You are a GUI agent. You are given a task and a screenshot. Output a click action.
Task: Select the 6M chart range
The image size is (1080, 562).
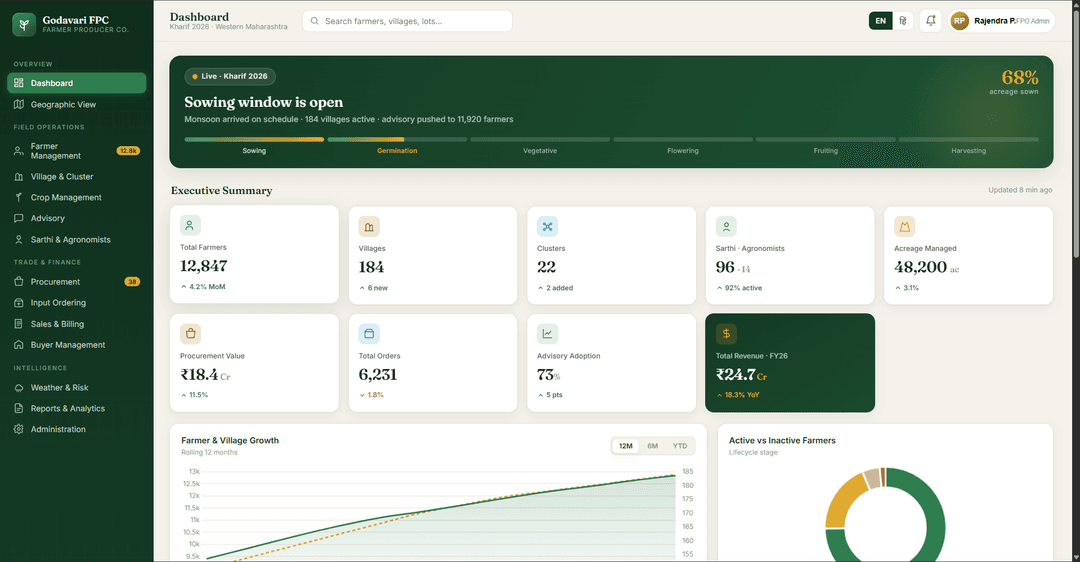coord(652,446)
